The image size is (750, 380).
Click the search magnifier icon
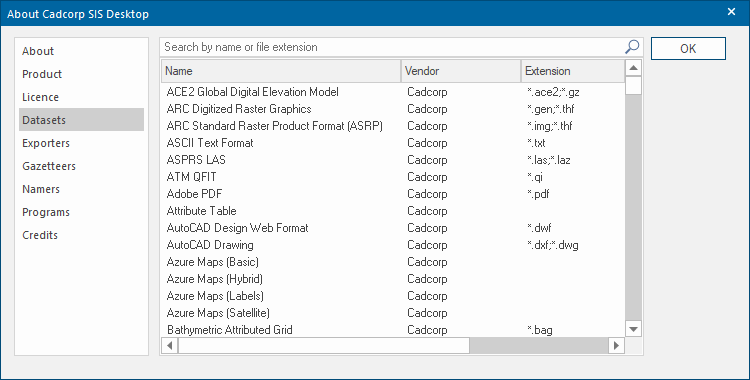pyautogui.click(x=632, y=47)
